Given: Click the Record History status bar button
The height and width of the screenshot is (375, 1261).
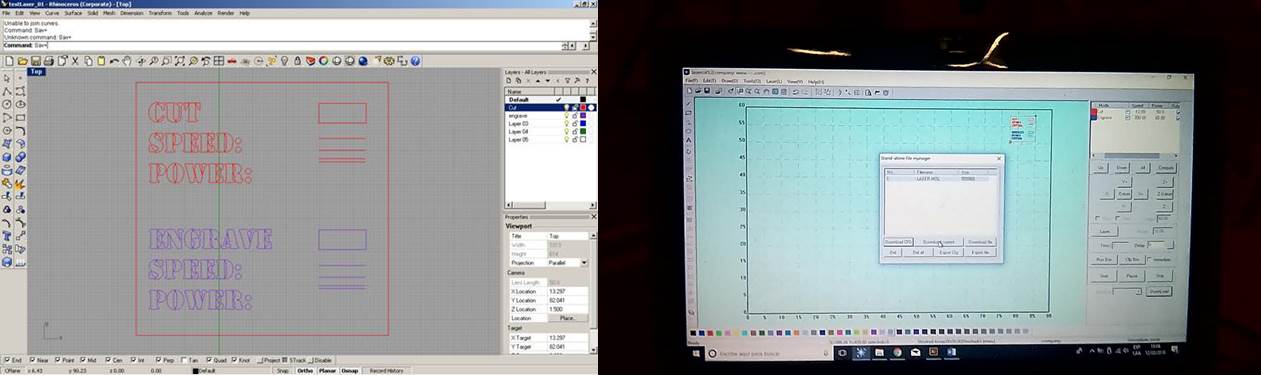Looking at the screenshot, I should point(387,371).
